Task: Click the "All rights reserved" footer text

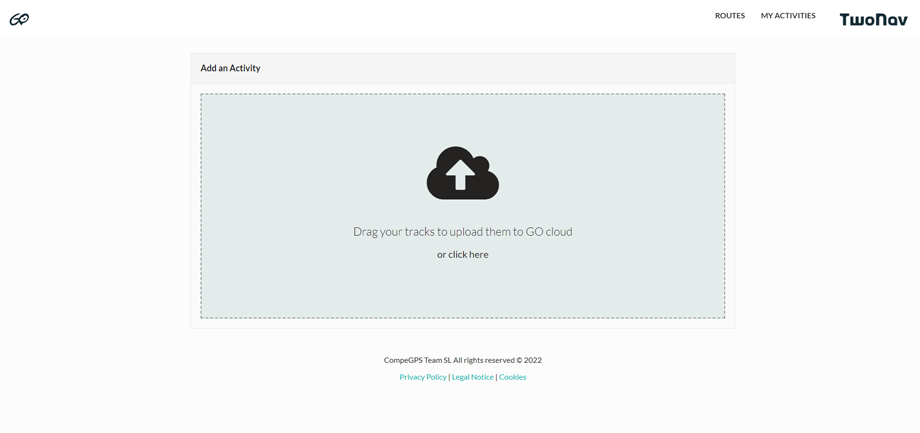Action: click(x=483, y=360)
